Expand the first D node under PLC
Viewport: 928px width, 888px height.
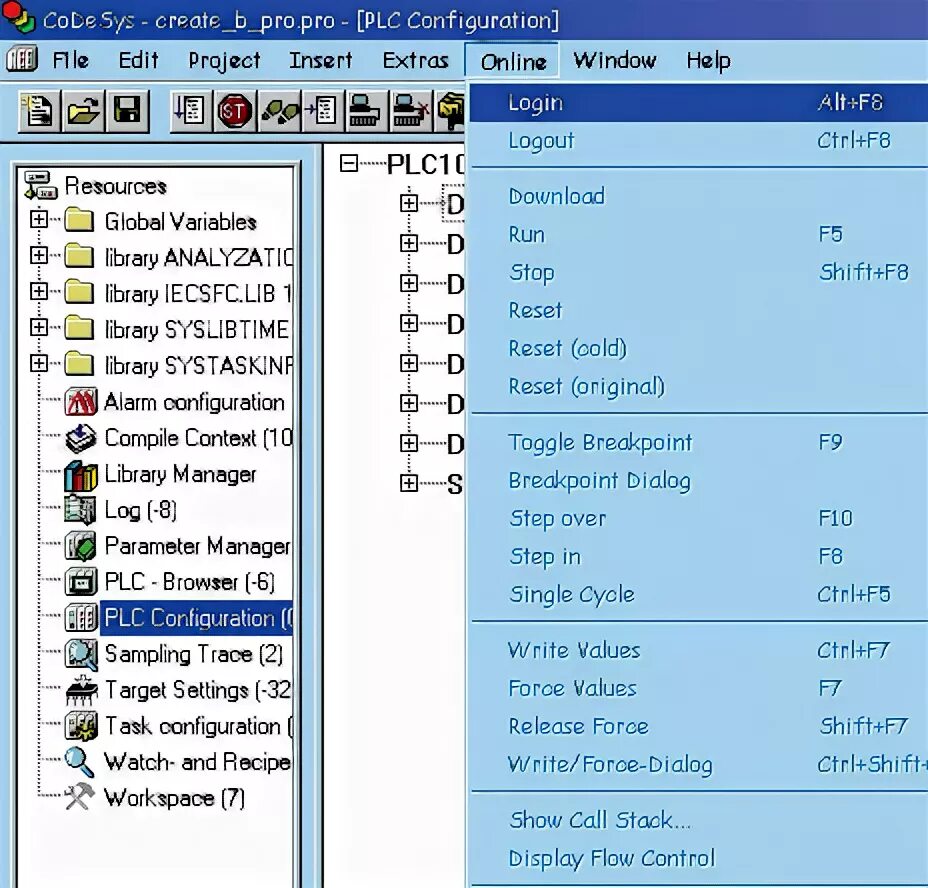408,203
